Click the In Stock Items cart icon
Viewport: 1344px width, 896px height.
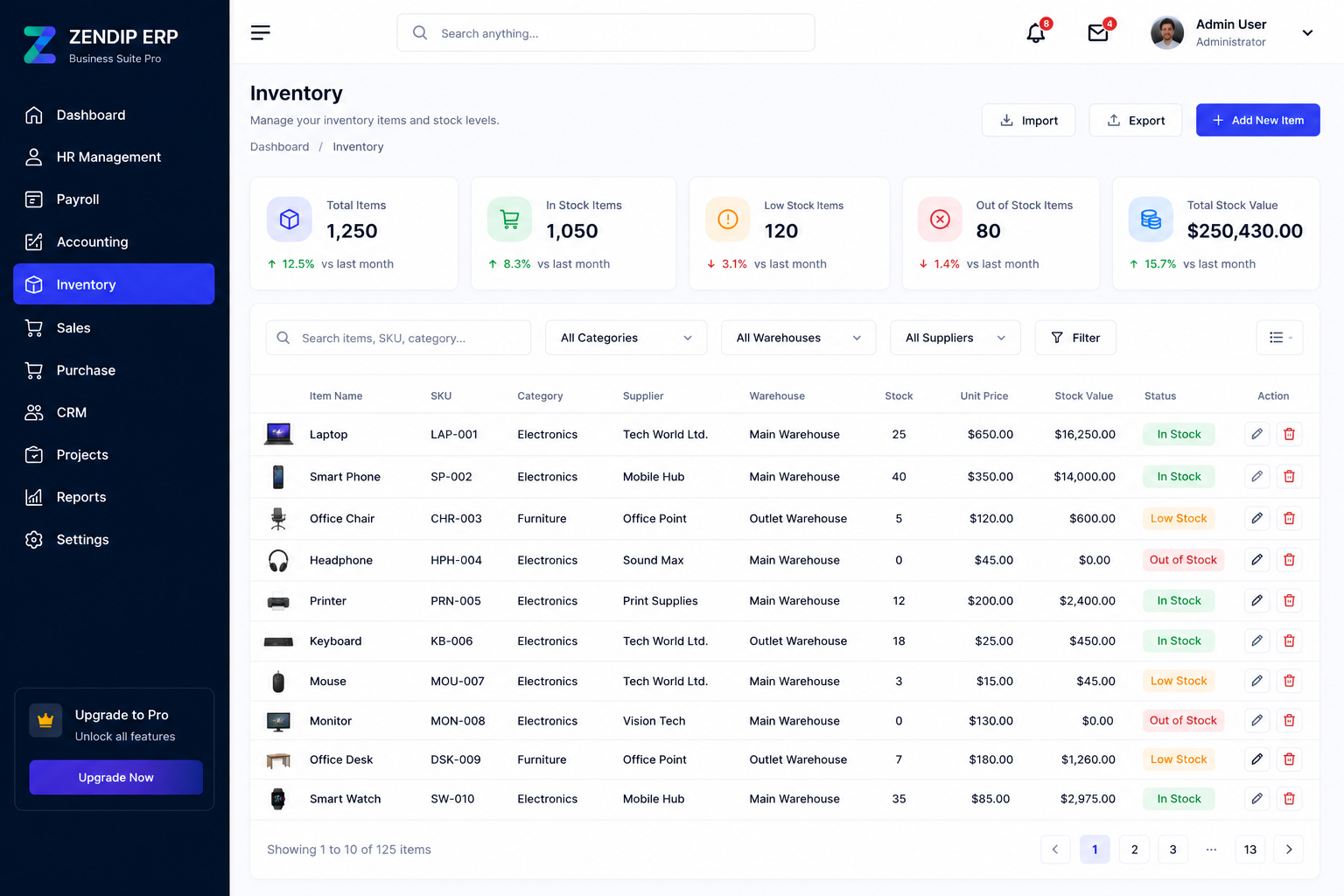click(509, 219)
